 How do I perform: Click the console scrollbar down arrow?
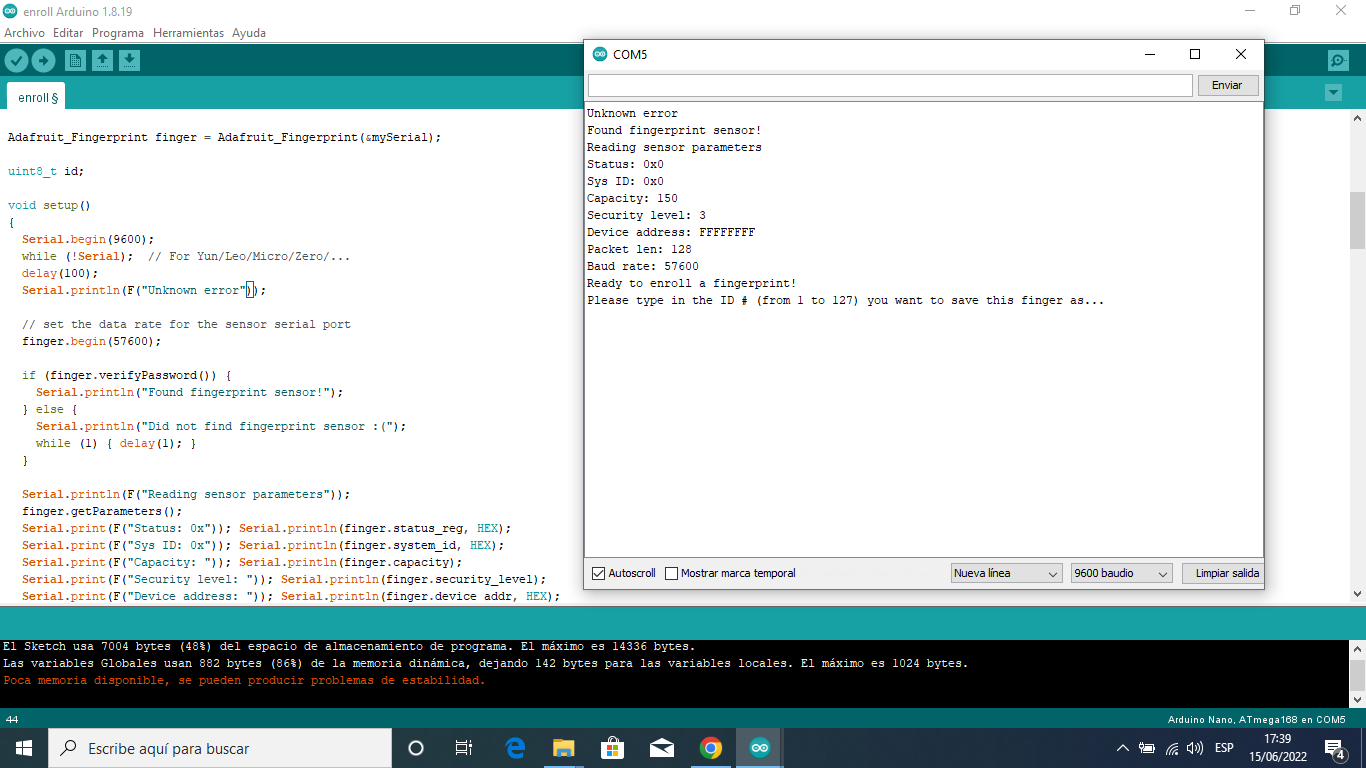click(1357, 699)
